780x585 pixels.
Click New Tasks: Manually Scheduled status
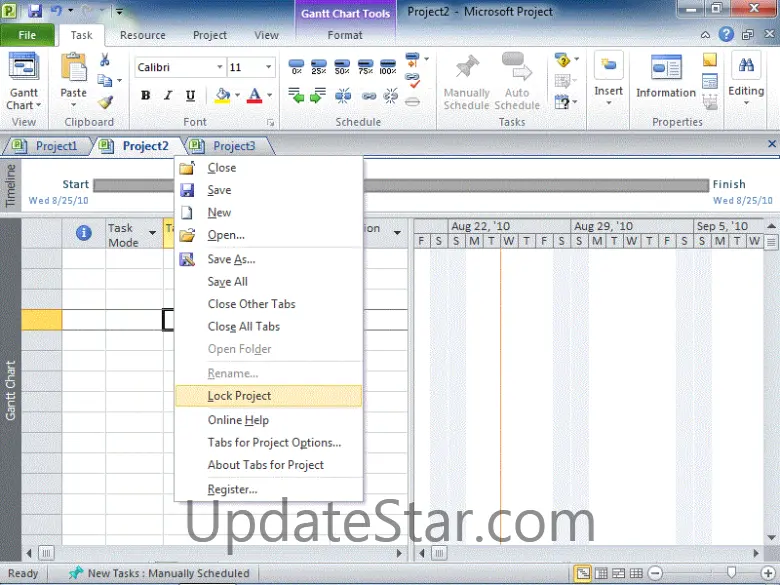[159, 573]
